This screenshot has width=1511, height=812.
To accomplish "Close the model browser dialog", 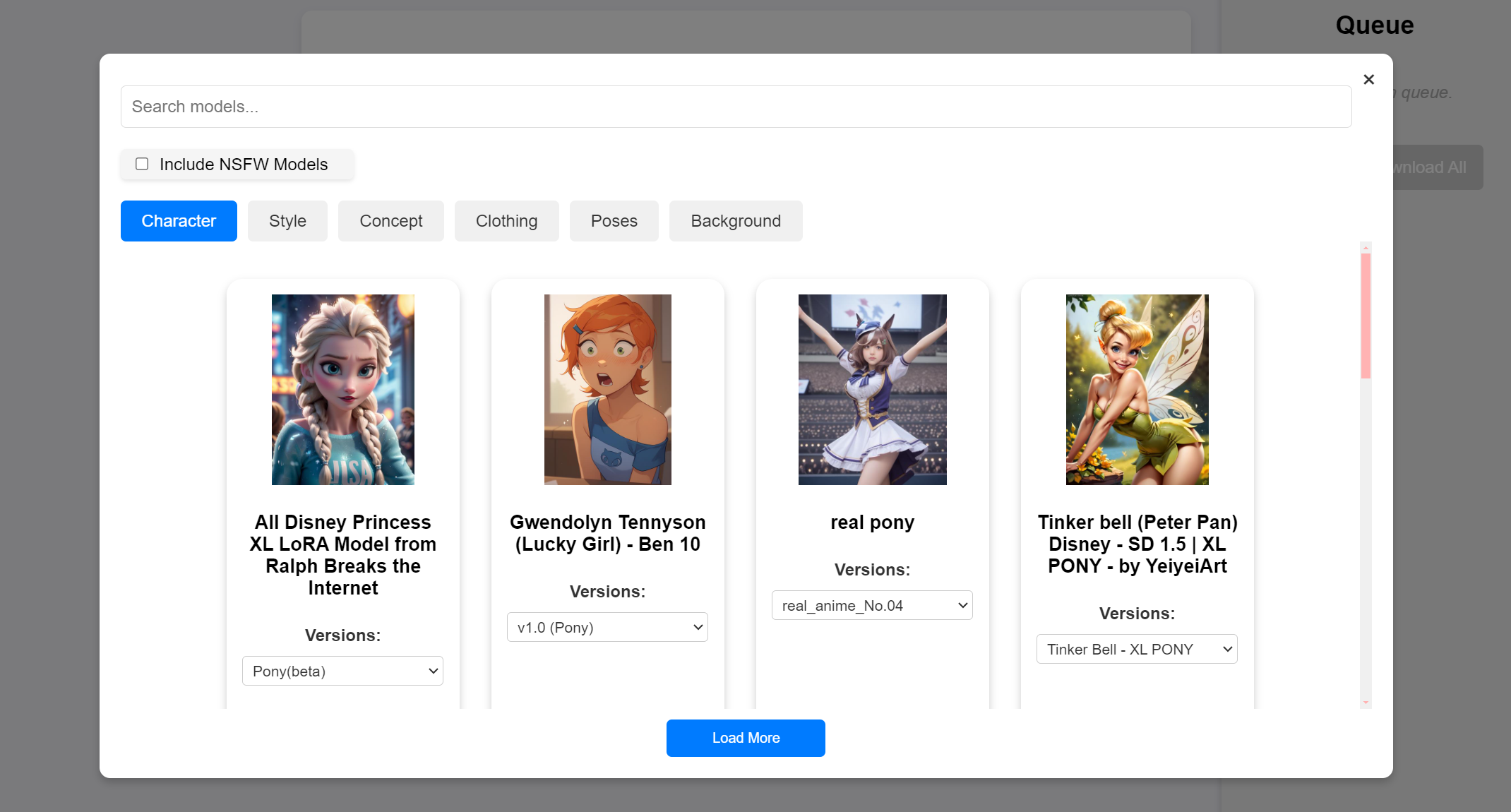I will 1368,79.
